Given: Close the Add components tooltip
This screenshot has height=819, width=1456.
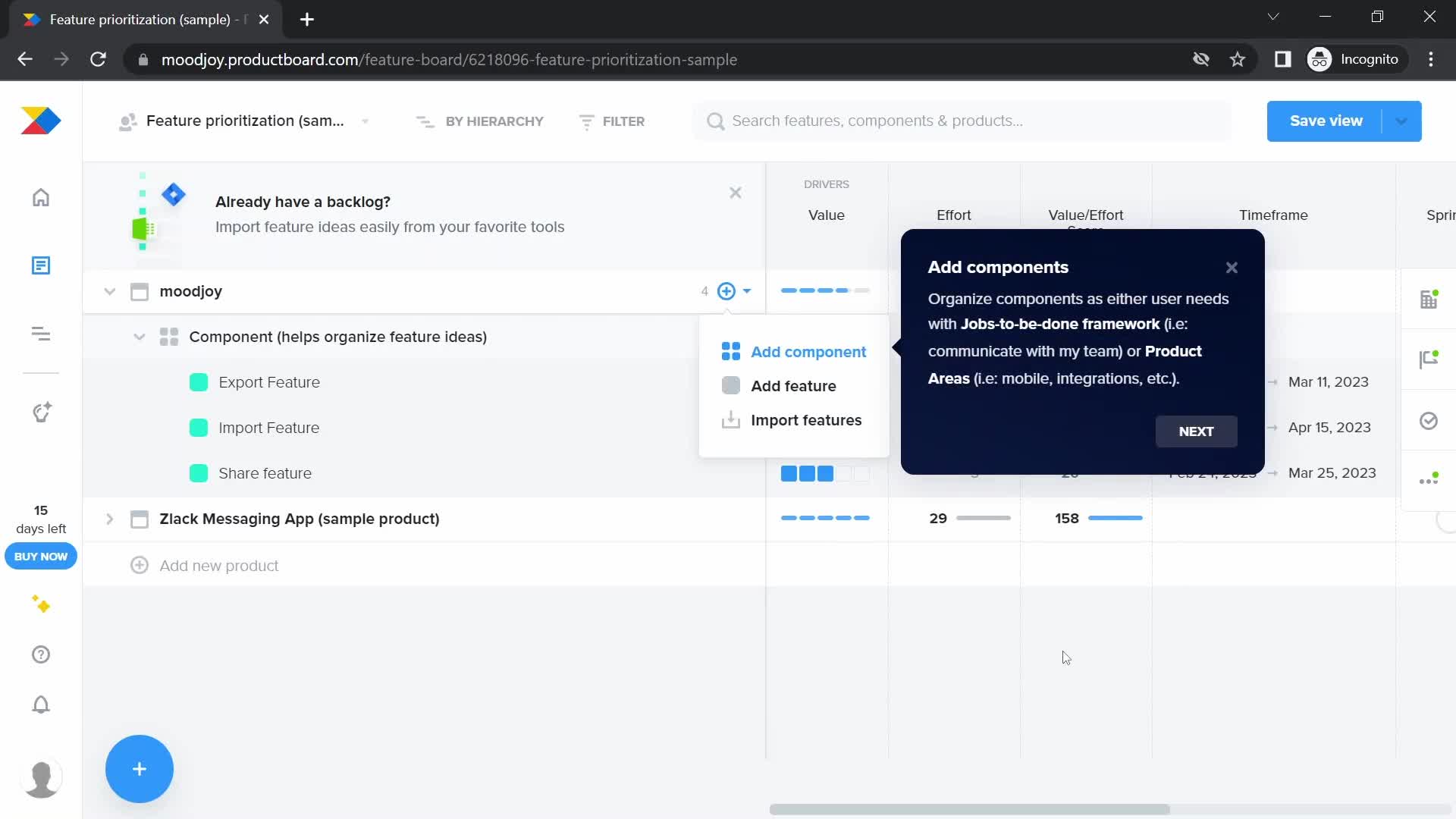Looking at the screenshot, I should (x=1232, y=268).
